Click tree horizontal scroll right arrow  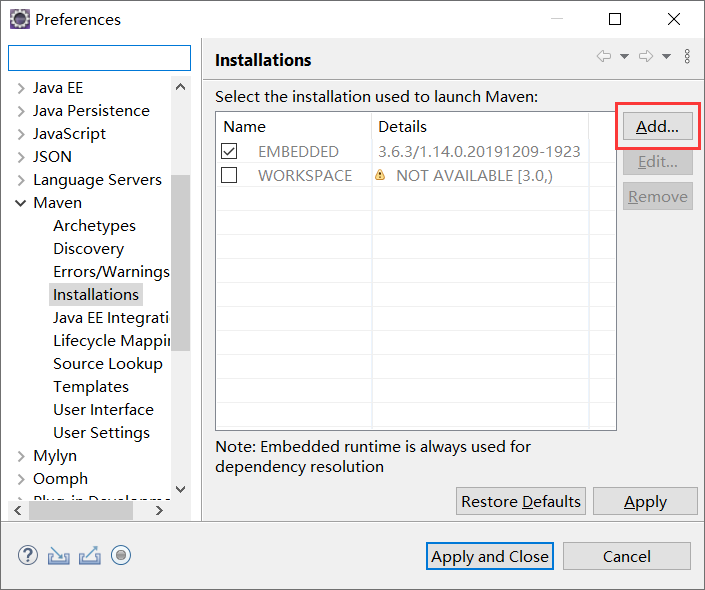[159, 510]
